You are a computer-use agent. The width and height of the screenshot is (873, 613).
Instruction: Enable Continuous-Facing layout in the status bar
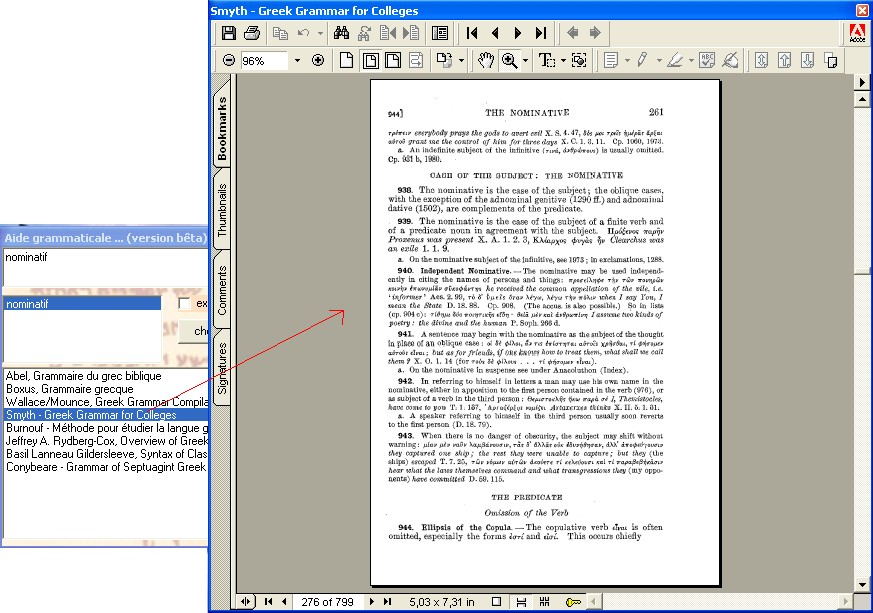[x=545, y=602]
